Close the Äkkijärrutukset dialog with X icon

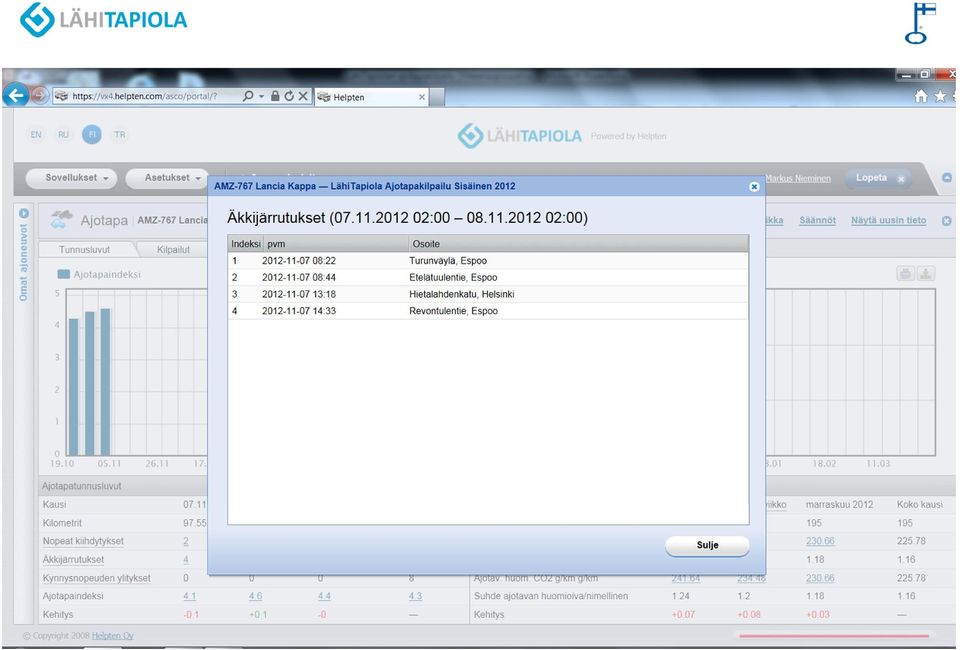pos(754,187)
